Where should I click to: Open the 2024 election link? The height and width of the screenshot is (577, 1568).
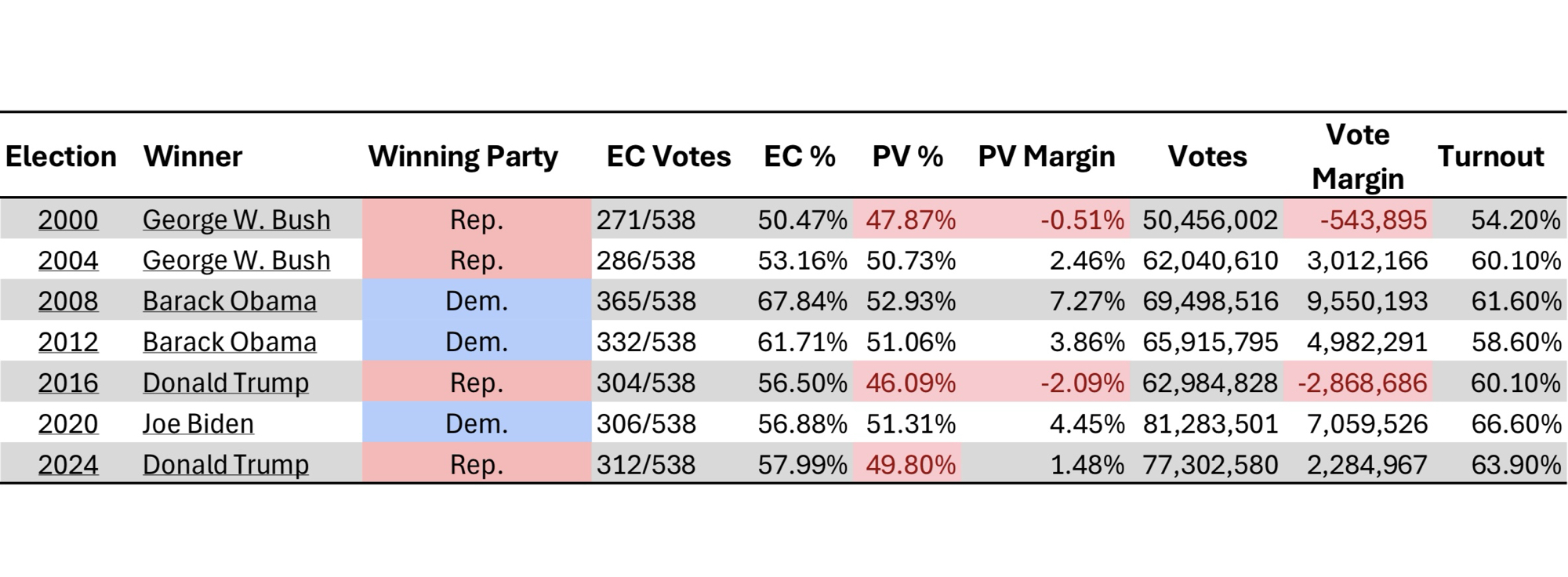tap(68, 464)
